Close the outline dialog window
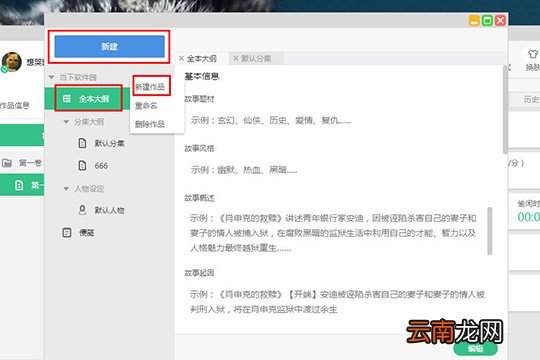Screen dimensions: 540x360 [500, 21]
